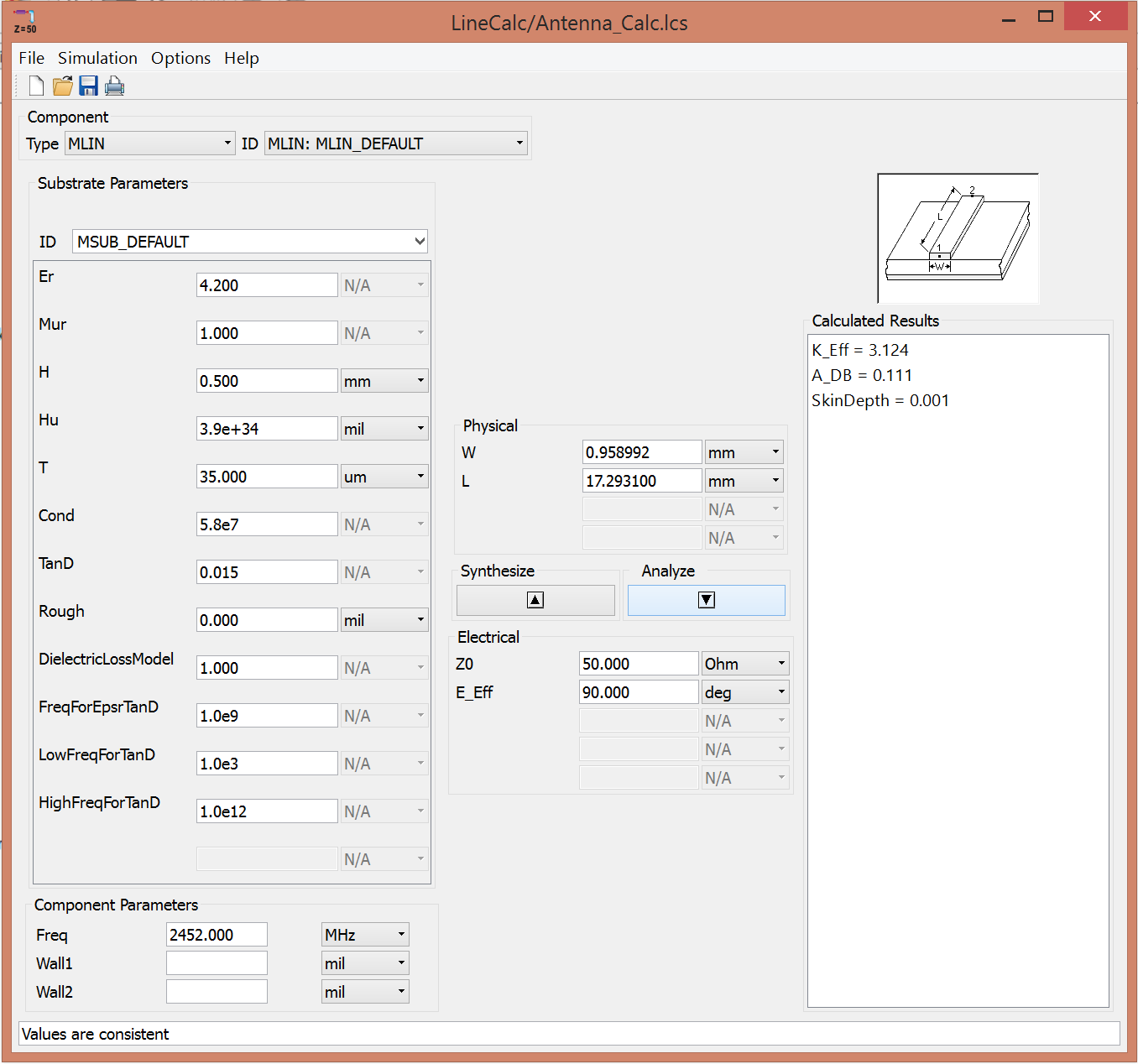Image resolution: width=1138 pixels, height=1064 pixels.
Task: Click the W width field 0.958992
Action: click(642, 452)
